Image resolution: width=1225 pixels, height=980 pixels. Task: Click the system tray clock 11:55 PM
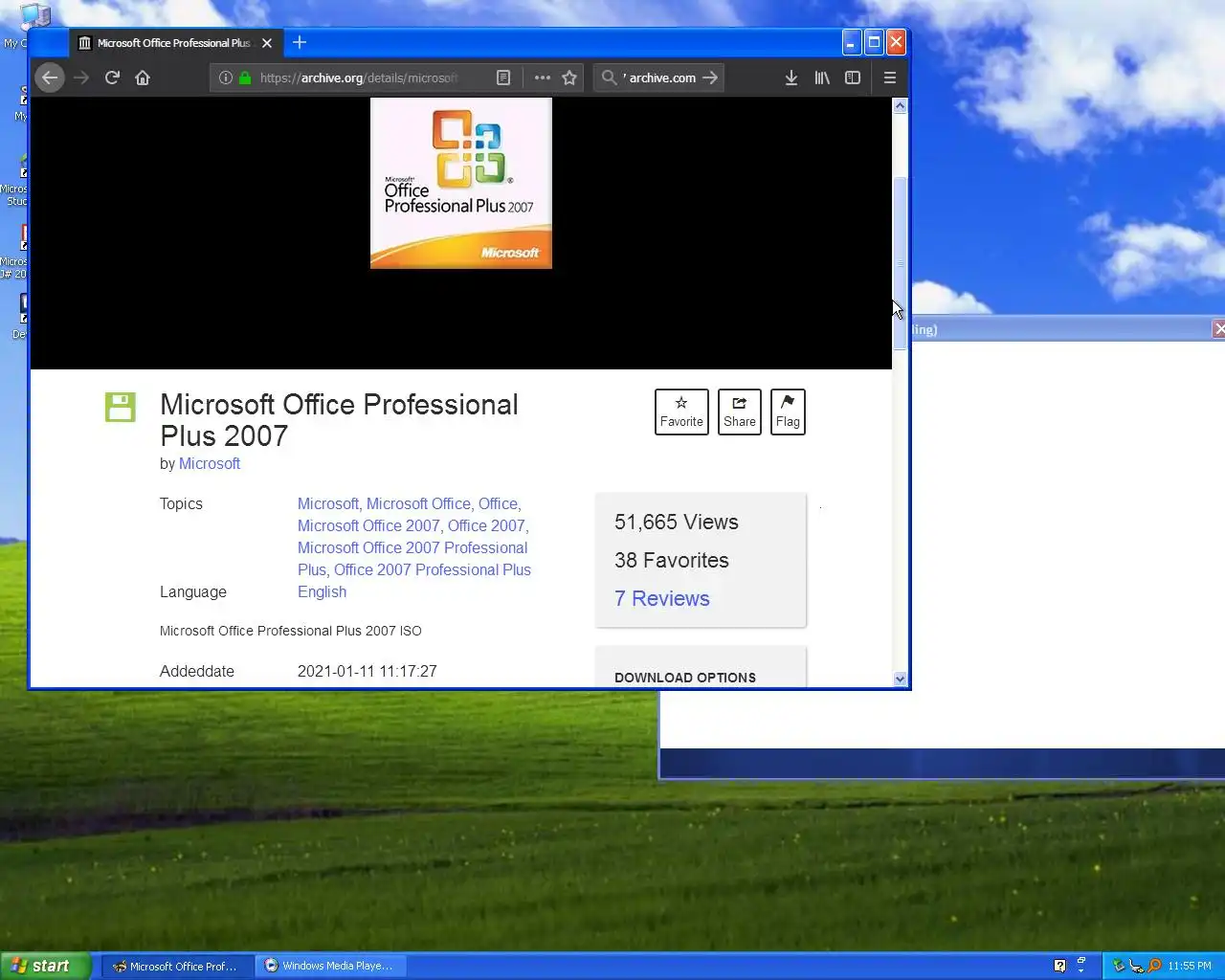tap(1190, 966)
